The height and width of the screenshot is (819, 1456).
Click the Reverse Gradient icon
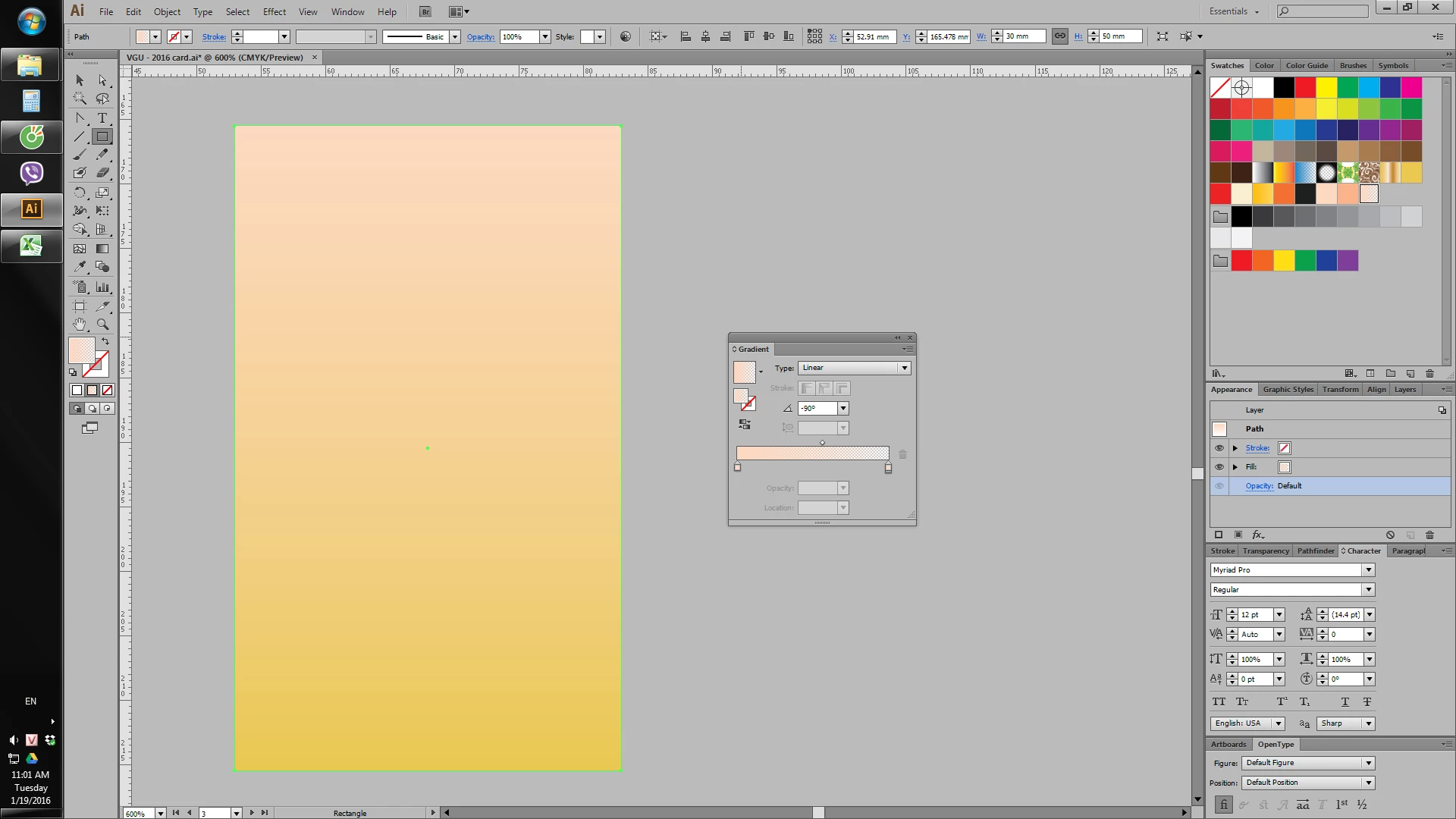click(745, 425)
